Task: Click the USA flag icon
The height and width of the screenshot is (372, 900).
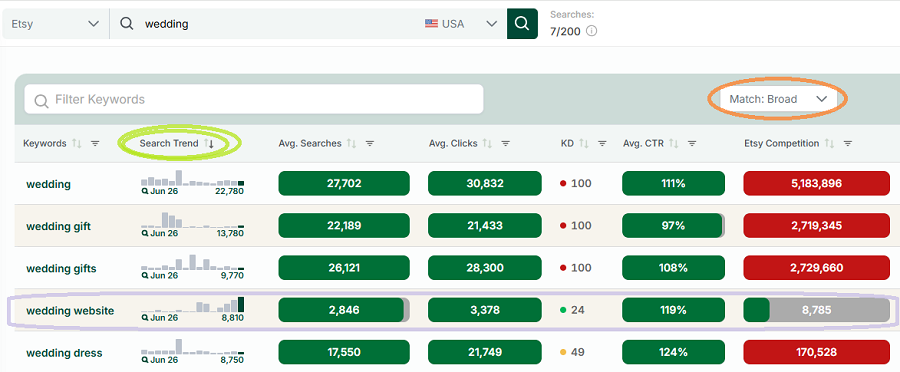Action: click(x=431, y=24)
